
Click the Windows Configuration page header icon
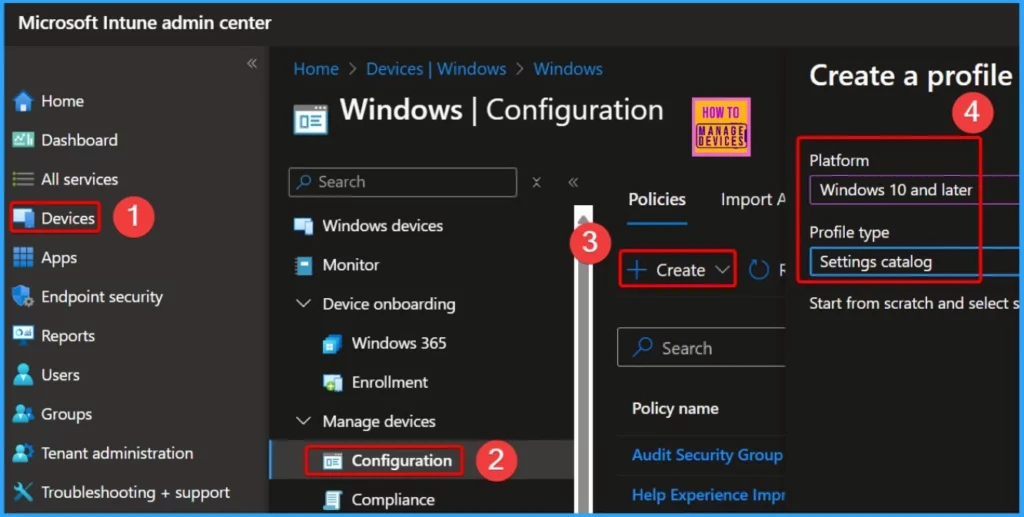click(311, 119)
